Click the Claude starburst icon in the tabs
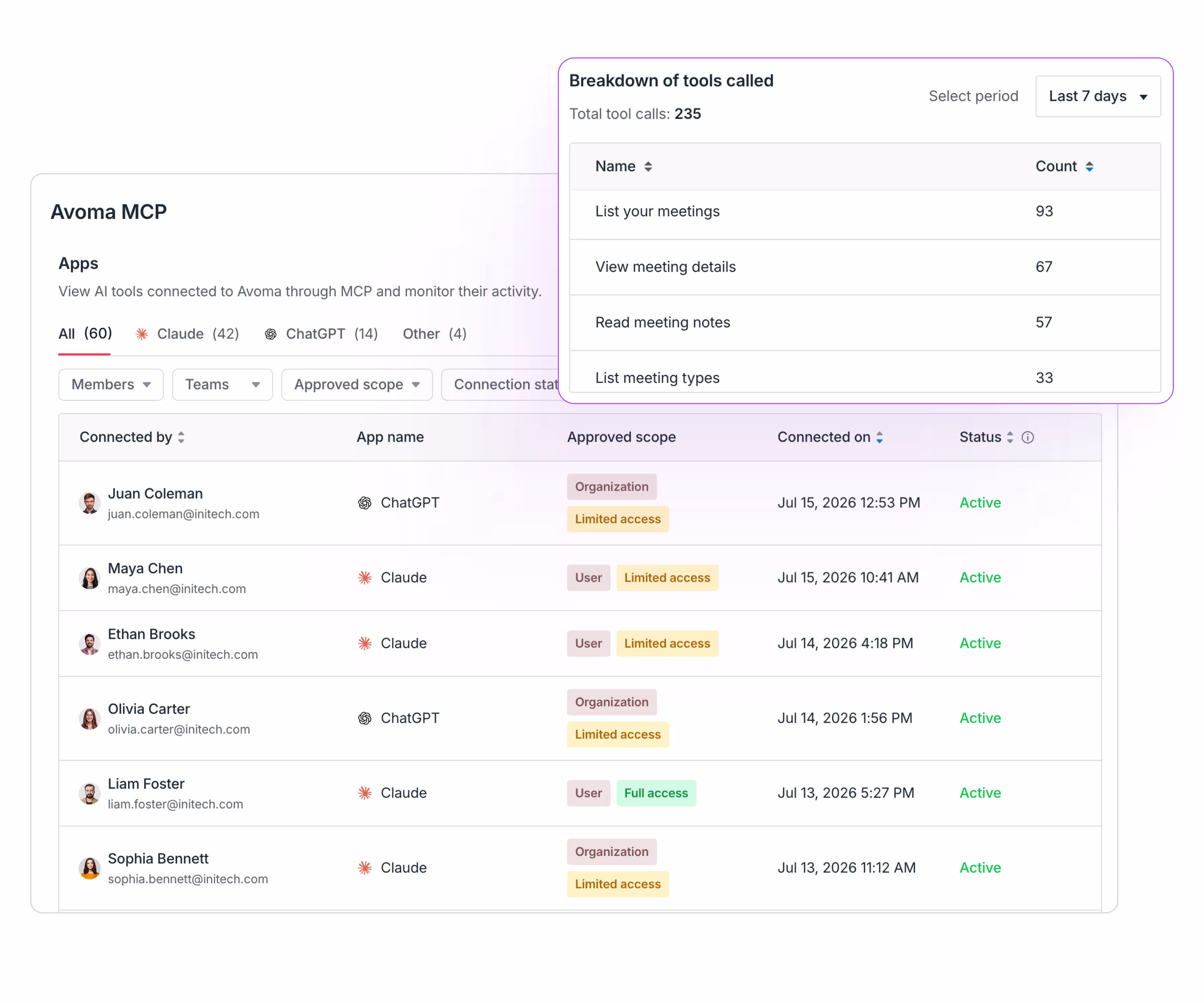The height and width of the screenshot is (1003, 1204). pos(141,334)
